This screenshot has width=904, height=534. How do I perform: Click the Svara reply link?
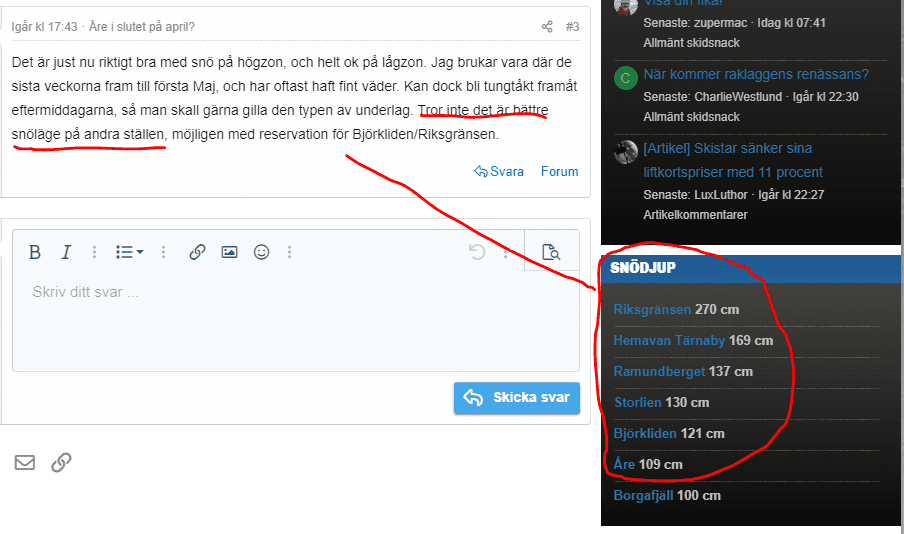(499, 171)
